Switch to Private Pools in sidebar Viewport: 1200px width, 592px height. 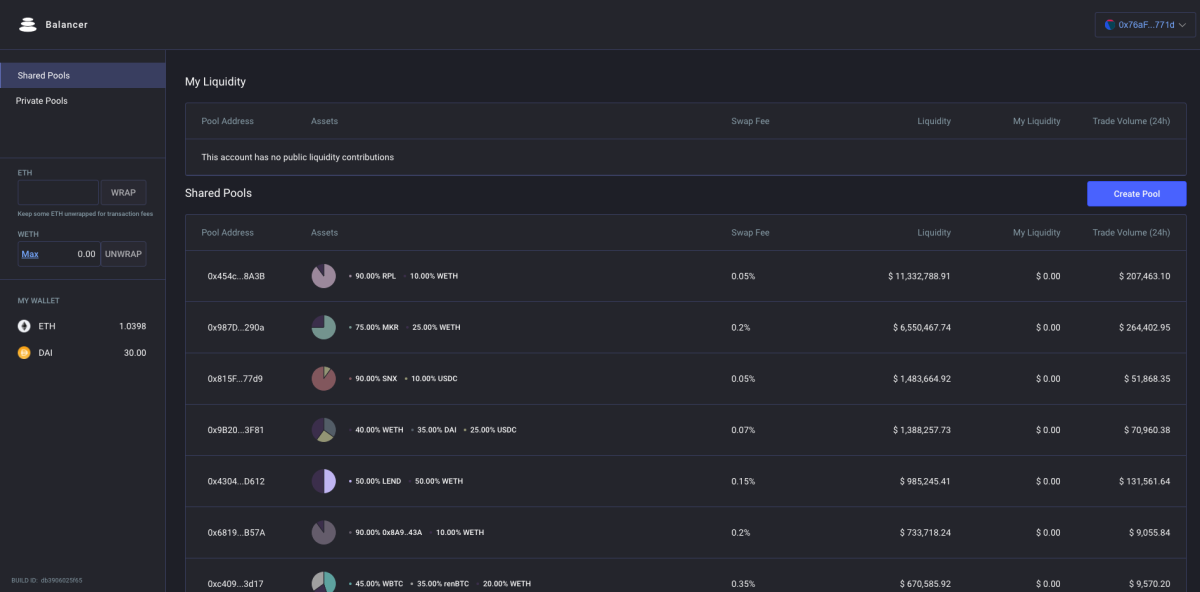[x=83, y=101]
